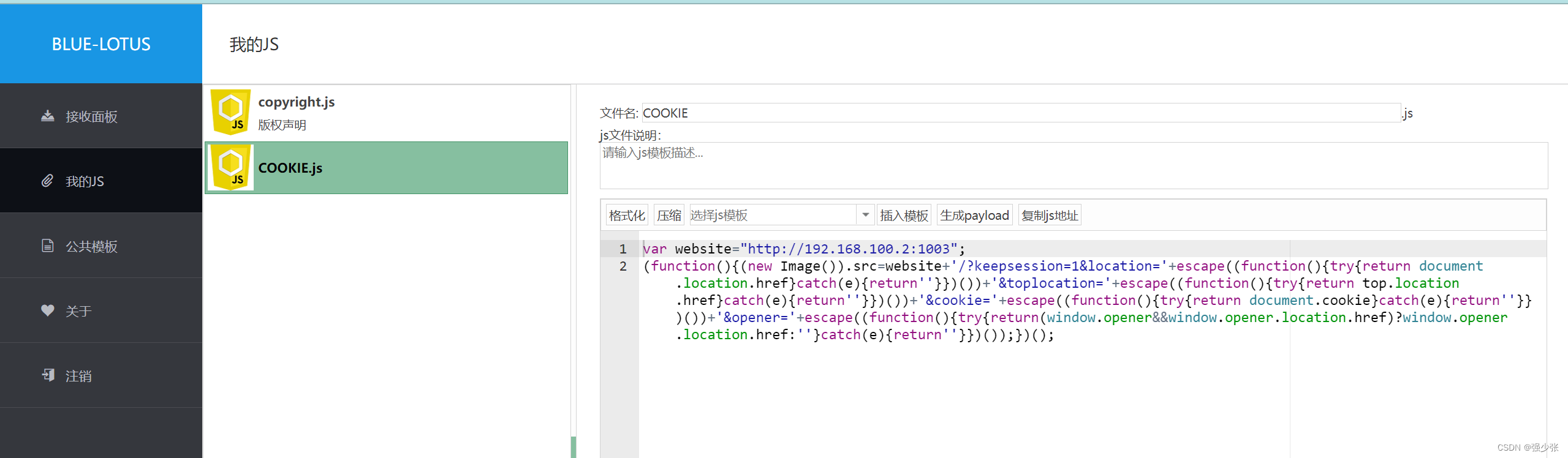
Task: Click line number 2 in the editor gutter
Action: [623, 266]
